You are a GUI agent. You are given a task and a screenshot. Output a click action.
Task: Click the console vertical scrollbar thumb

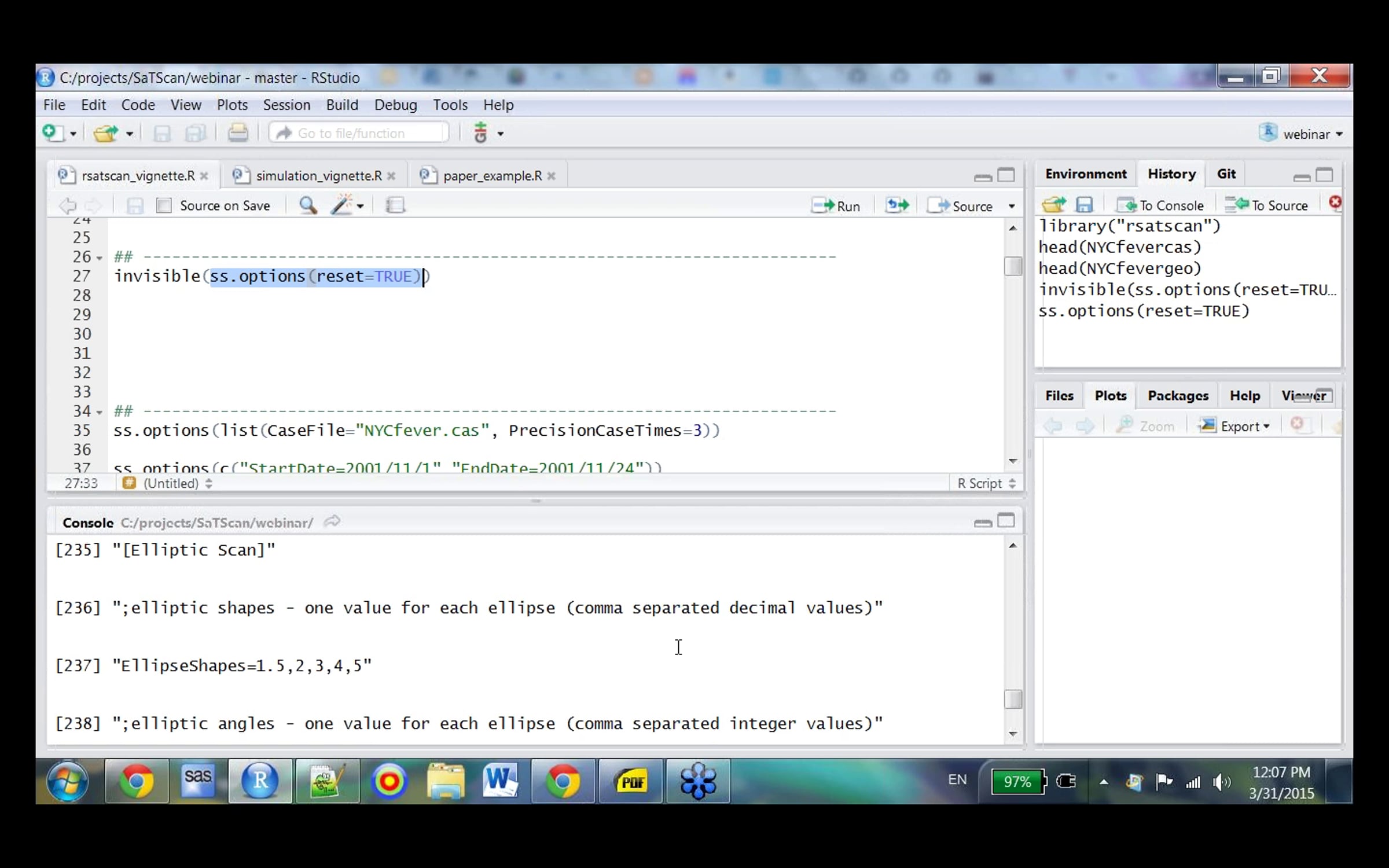[x=1013, y=699]
